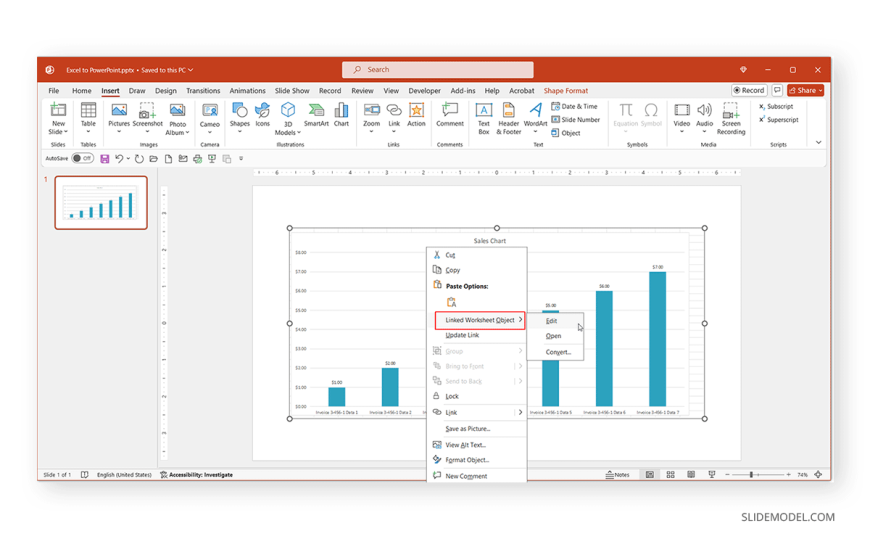
Task: Open the Zoom insert option
Action: [371, 117]
